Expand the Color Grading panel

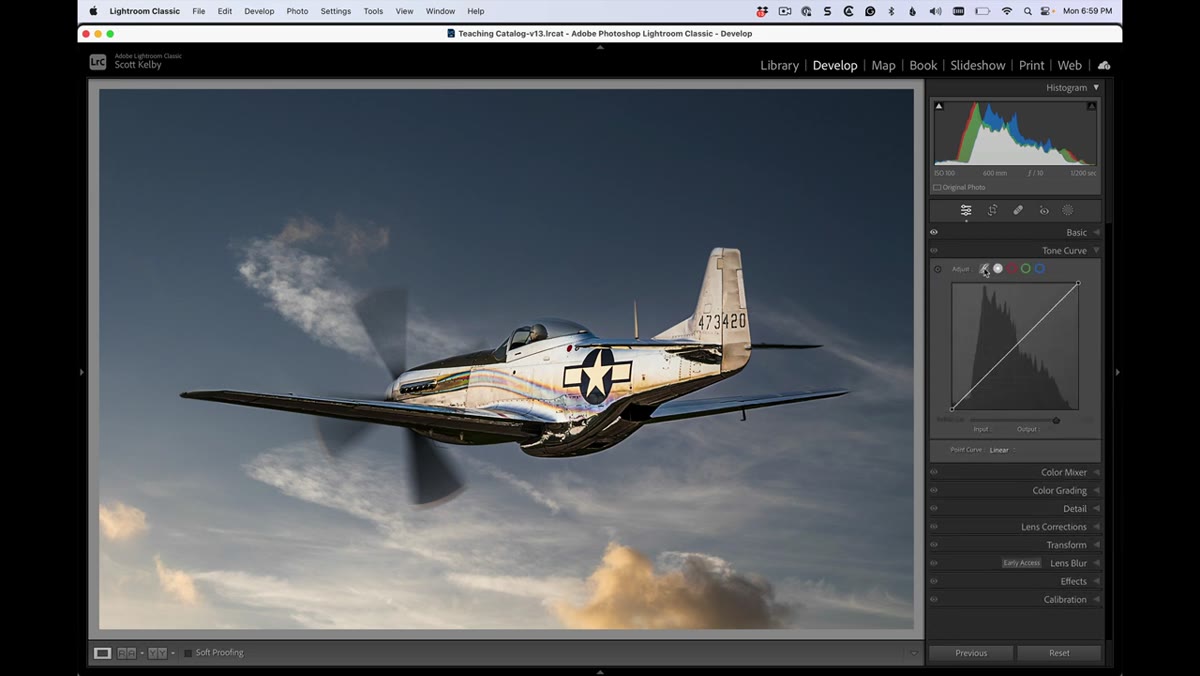tap(1096, 491)
